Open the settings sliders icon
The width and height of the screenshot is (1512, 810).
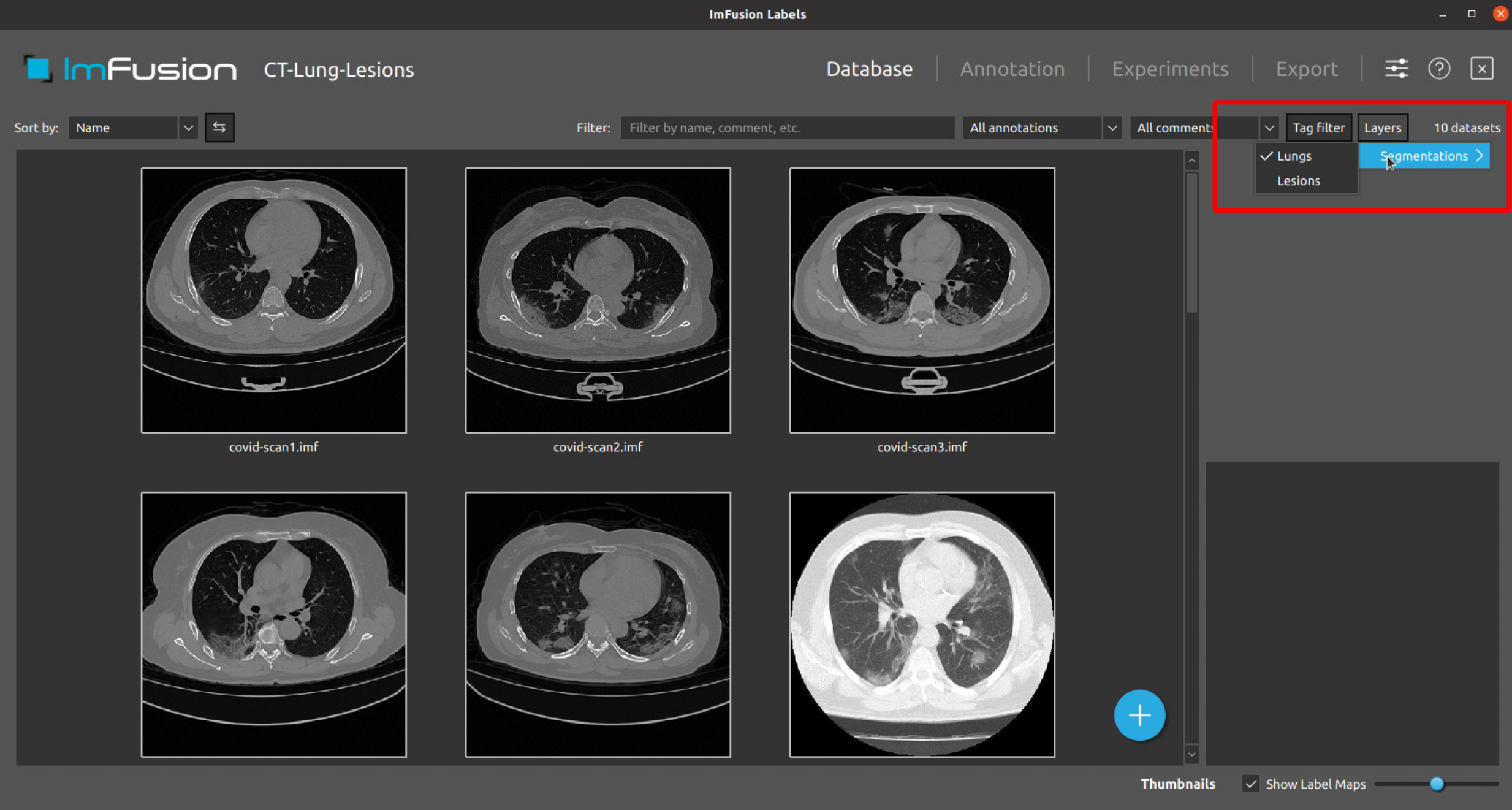(x=1396, y=69)
